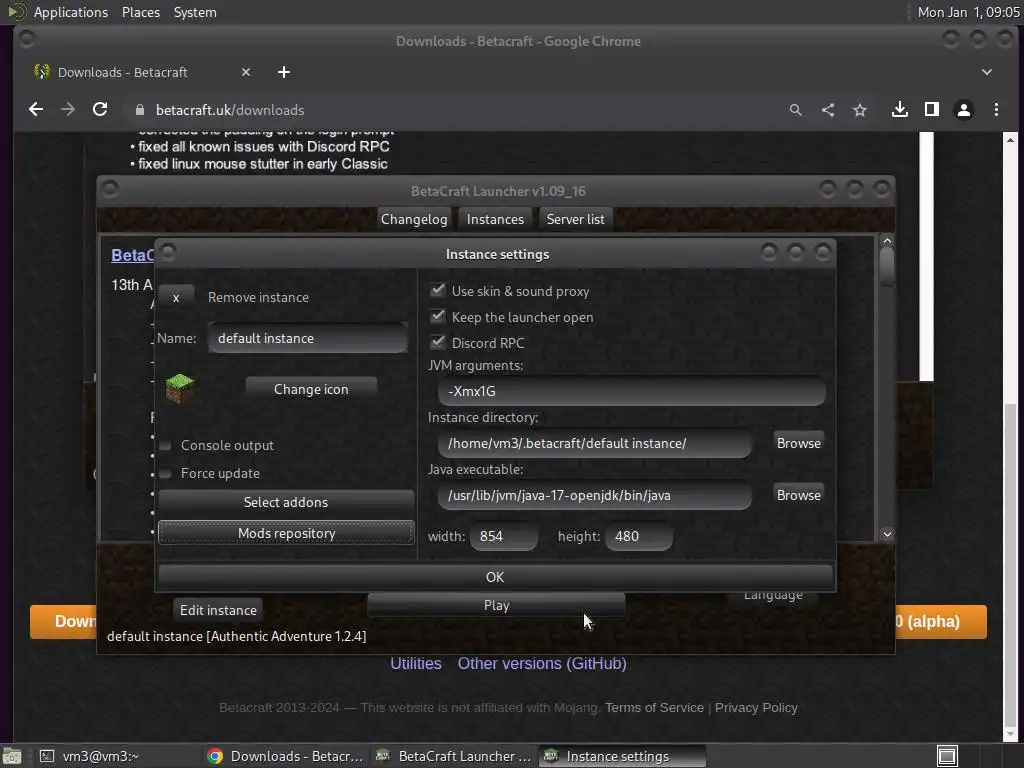Close the Downloads - Betacraft tab
The height and width of the screenshot is (768, 1024).
coord(246,72)
